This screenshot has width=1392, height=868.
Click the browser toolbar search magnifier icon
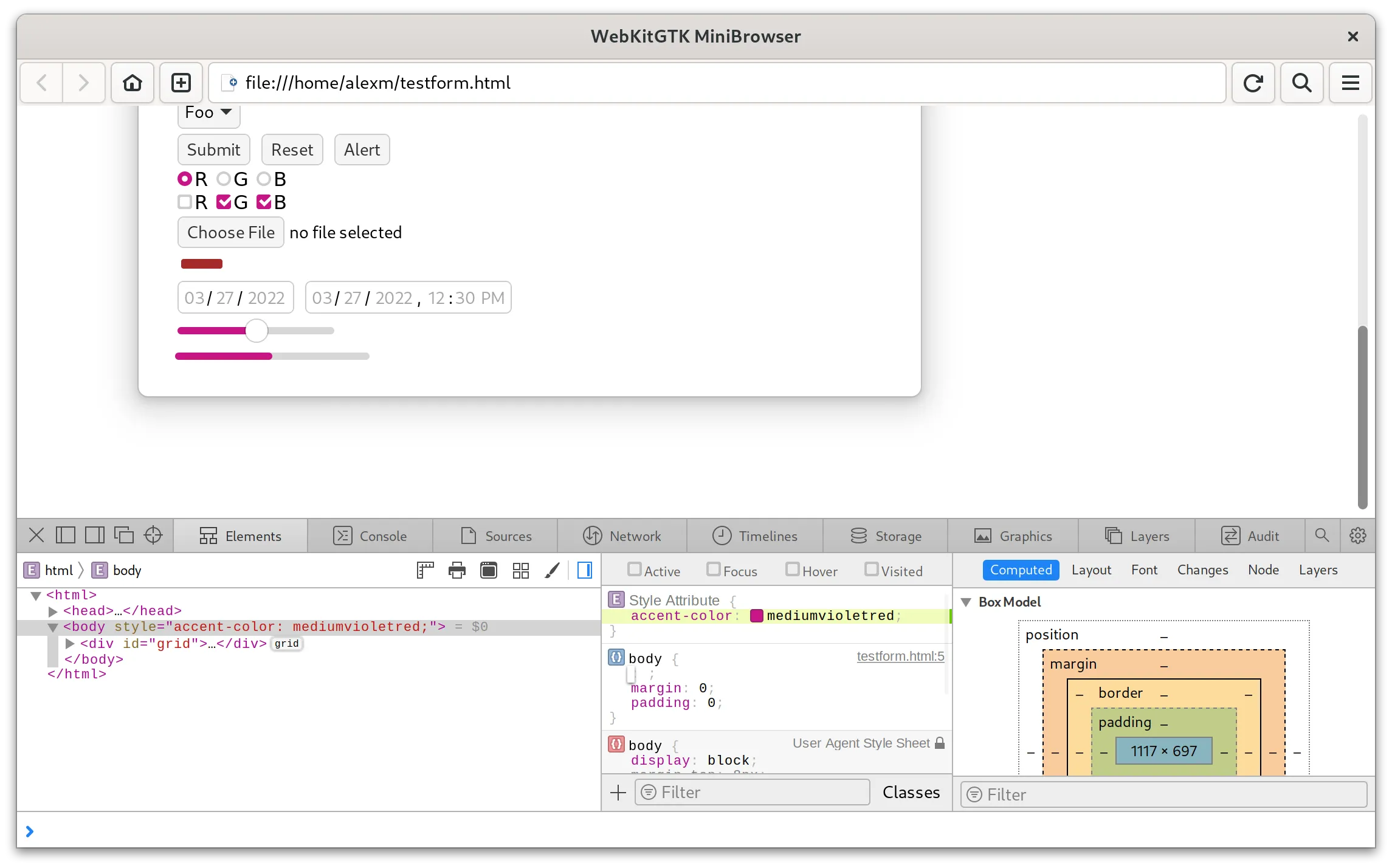1301,83
